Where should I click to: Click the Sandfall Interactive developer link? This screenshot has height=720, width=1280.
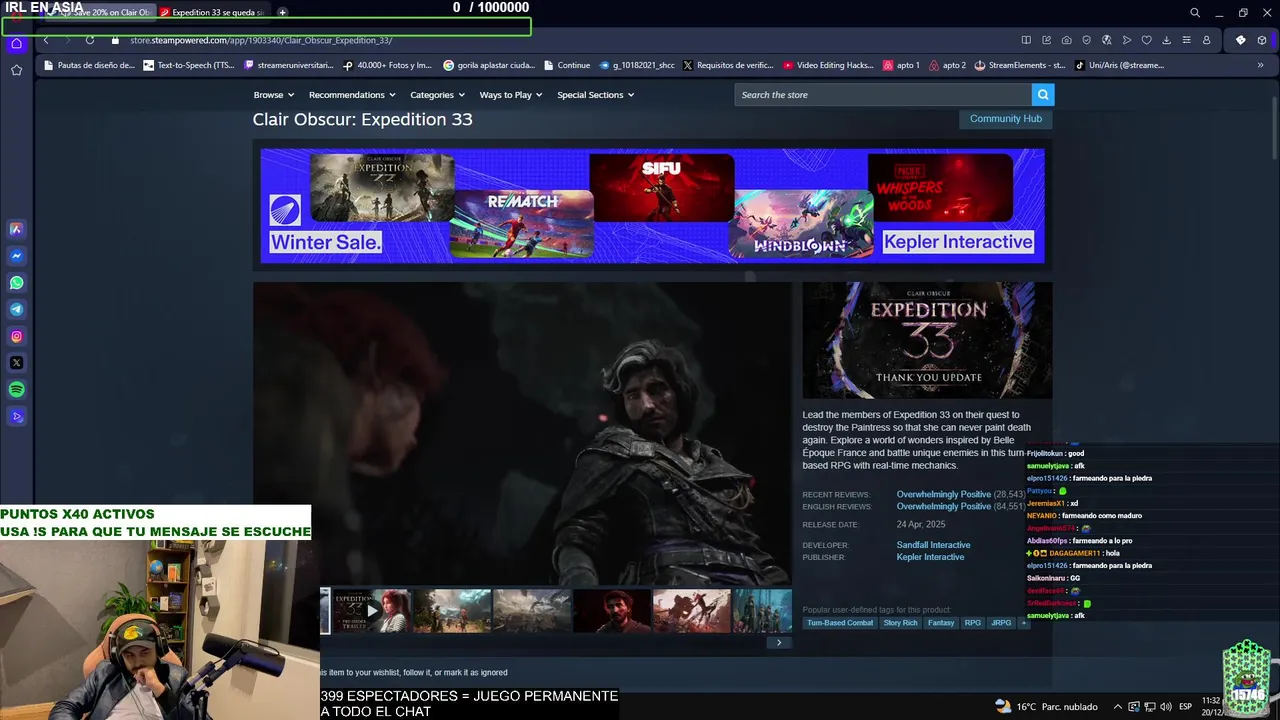coord(933,545)
